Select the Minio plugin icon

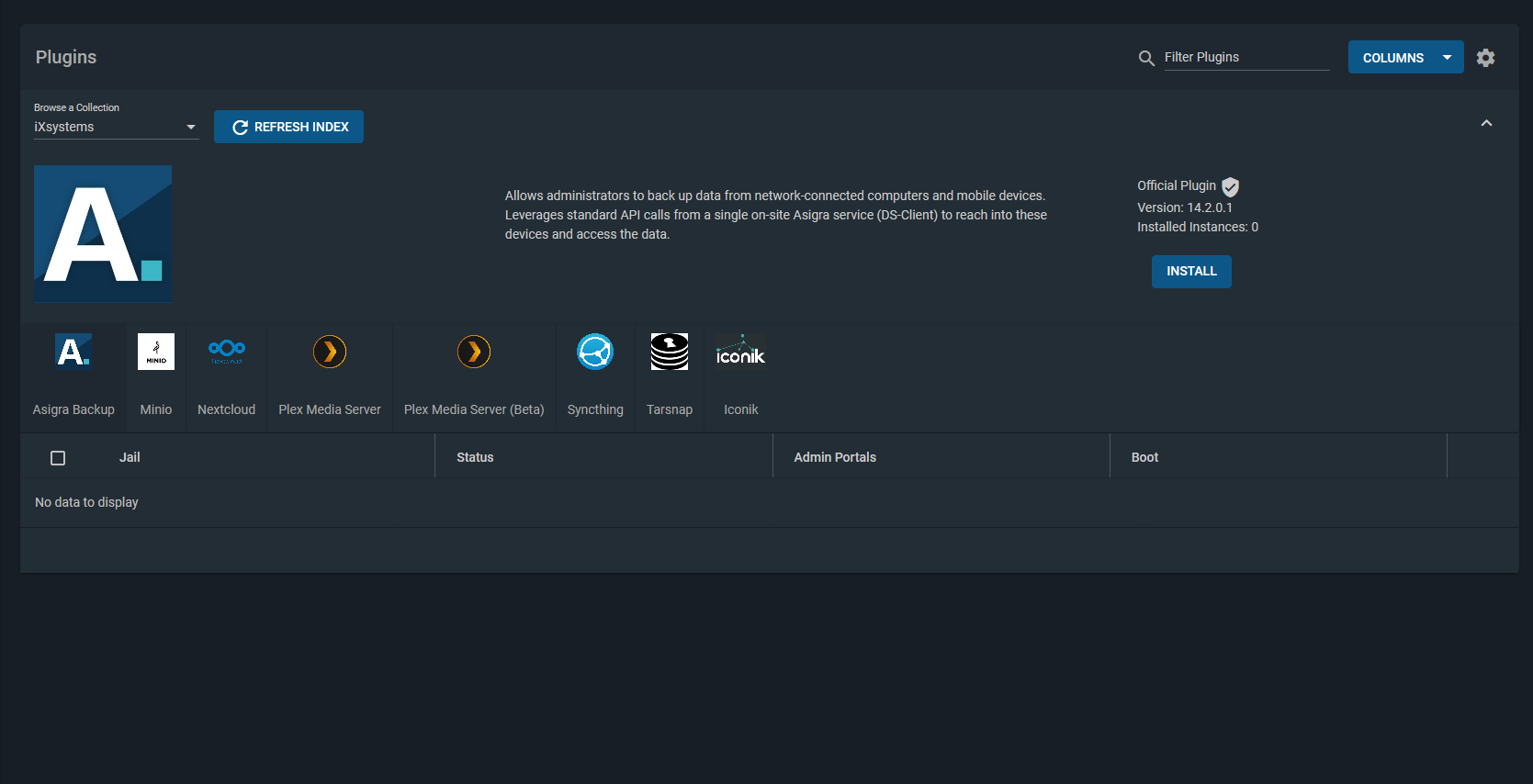point(156,352)
